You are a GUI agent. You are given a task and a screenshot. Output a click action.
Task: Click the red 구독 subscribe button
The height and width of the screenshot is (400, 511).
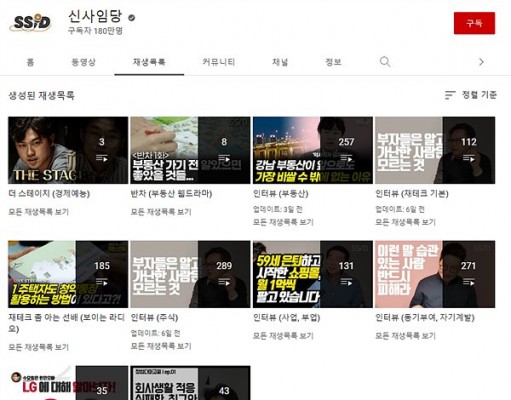(474, 23)
